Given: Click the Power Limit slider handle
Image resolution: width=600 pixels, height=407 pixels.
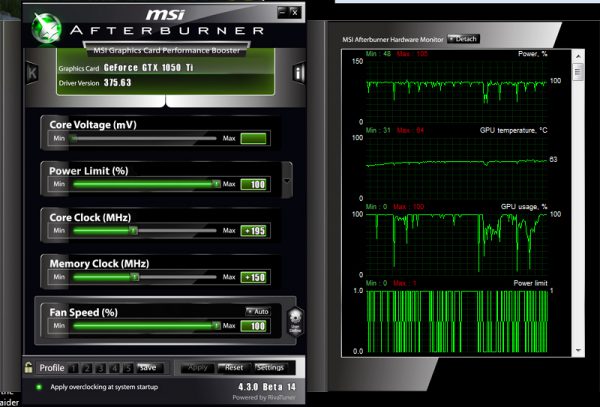Looking at the screenshot, I should click(x=216, y=184).
